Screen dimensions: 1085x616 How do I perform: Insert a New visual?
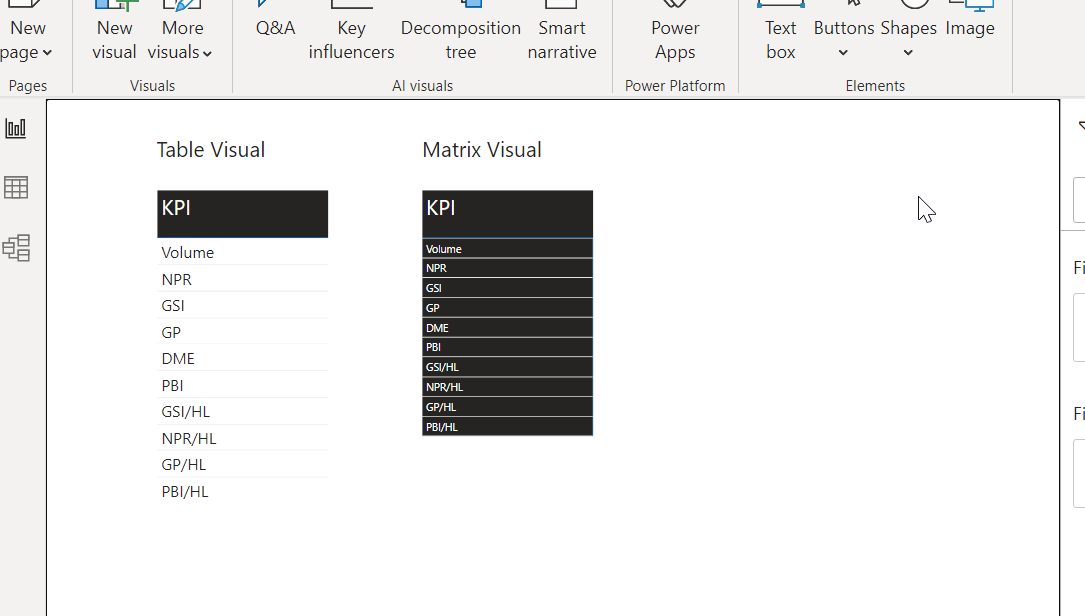pyautogui.click(x=114, y=32)
